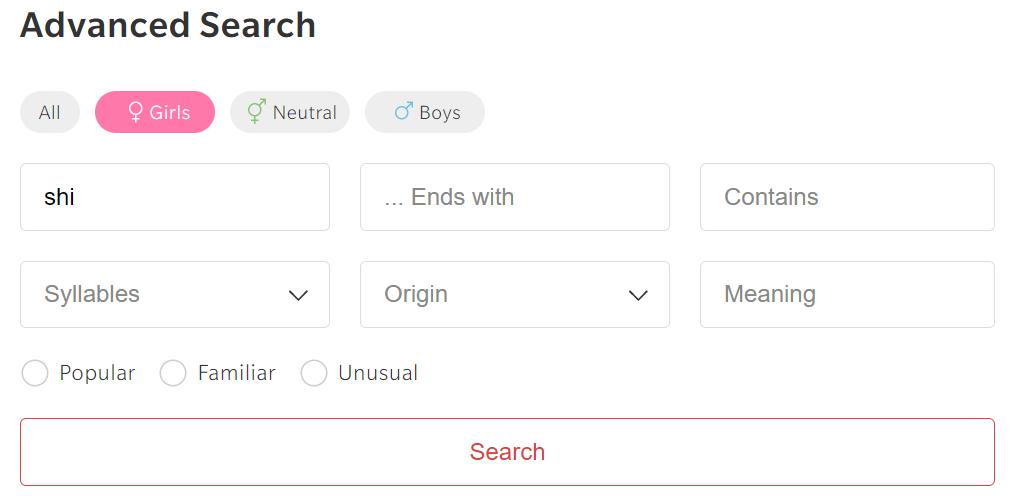Select the Familiar radio button
This screenshot has width=1022, height=503.
click(x=173, y=374)
